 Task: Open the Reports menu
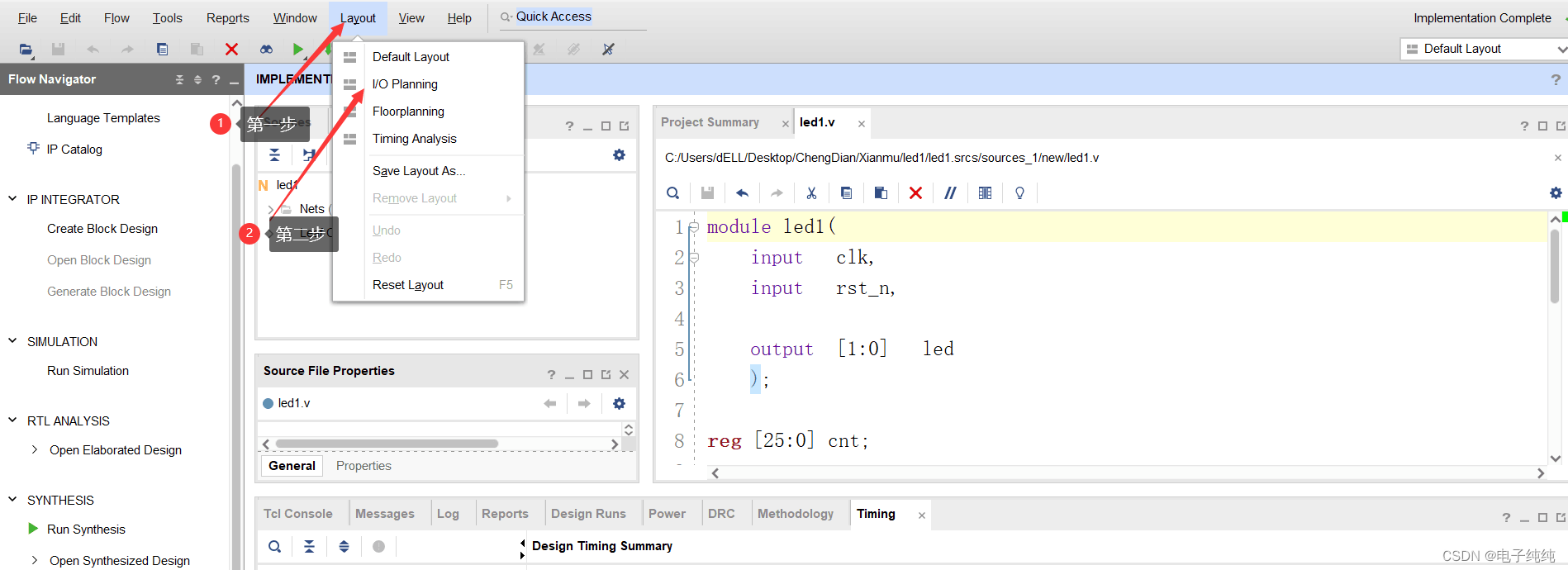(x=228, y=18)
